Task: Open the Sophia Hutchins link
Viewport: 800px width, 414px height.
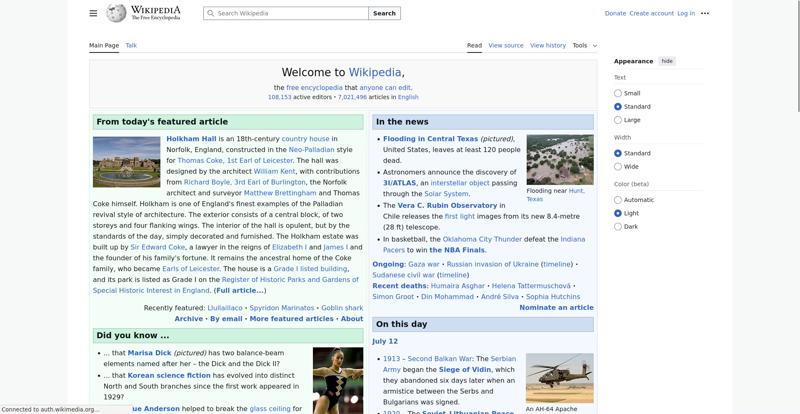Action: 553,297
